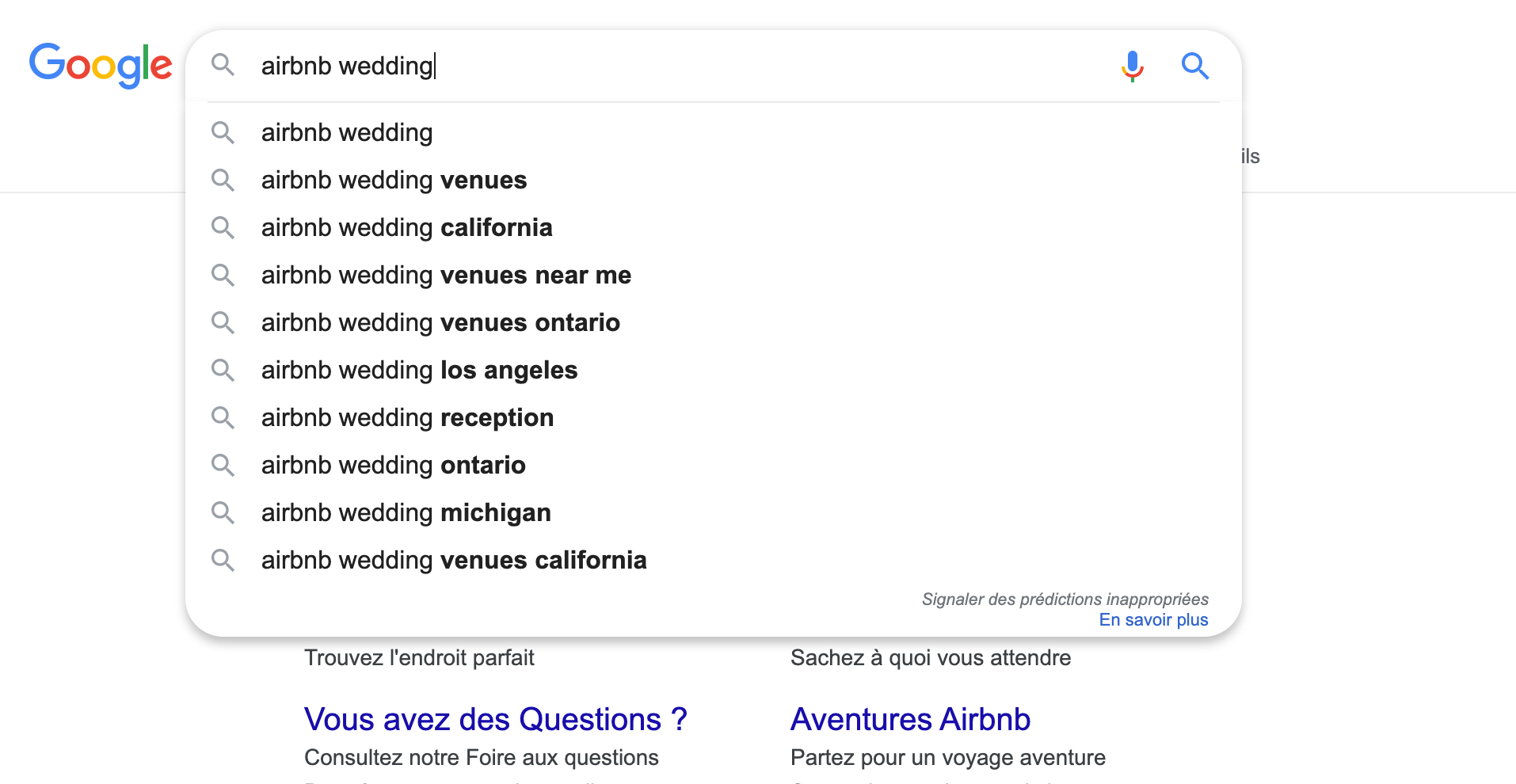Click the gray magnifier inside search box
The width and height of the screenshot is (1516, 784).
point(223,65)
